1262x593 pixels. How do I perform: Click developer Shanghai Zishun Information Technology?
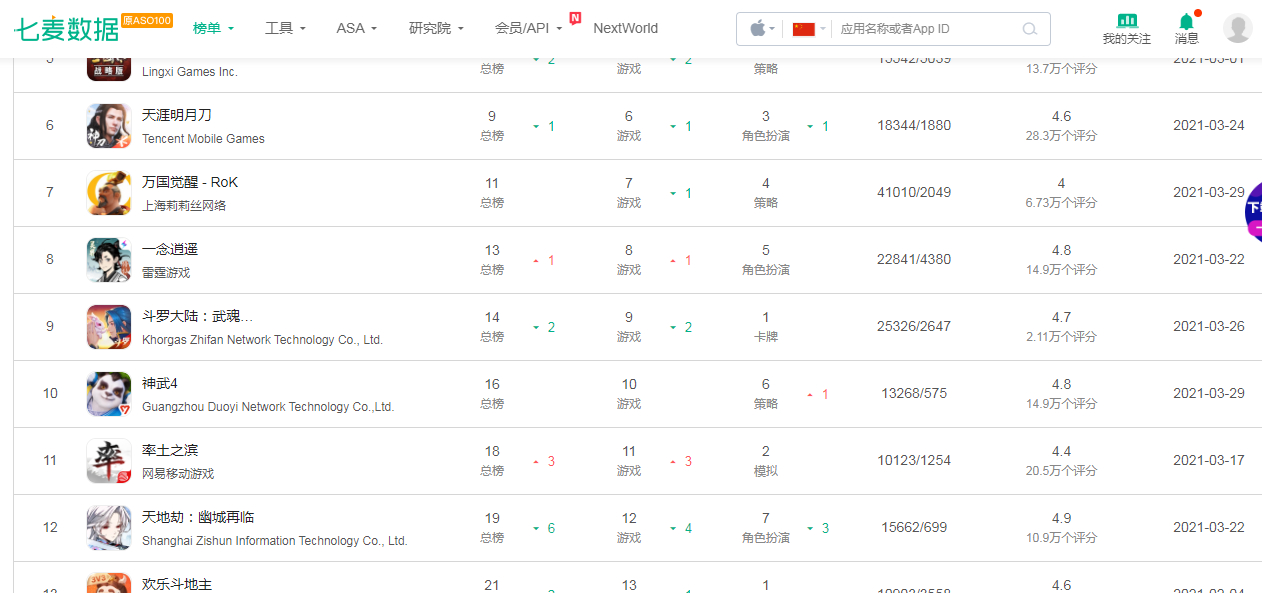(275, 541)
